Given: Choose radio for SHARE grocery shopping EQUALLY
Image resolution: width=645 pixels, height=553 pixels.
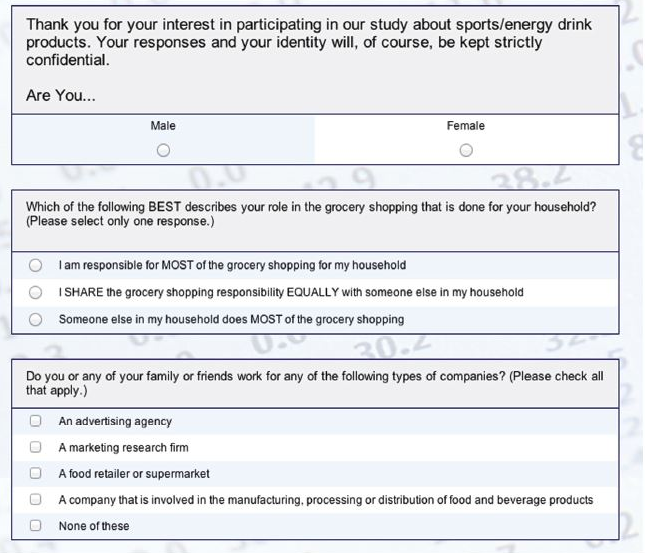Looking at the screenshot, I should click(36, 293).
